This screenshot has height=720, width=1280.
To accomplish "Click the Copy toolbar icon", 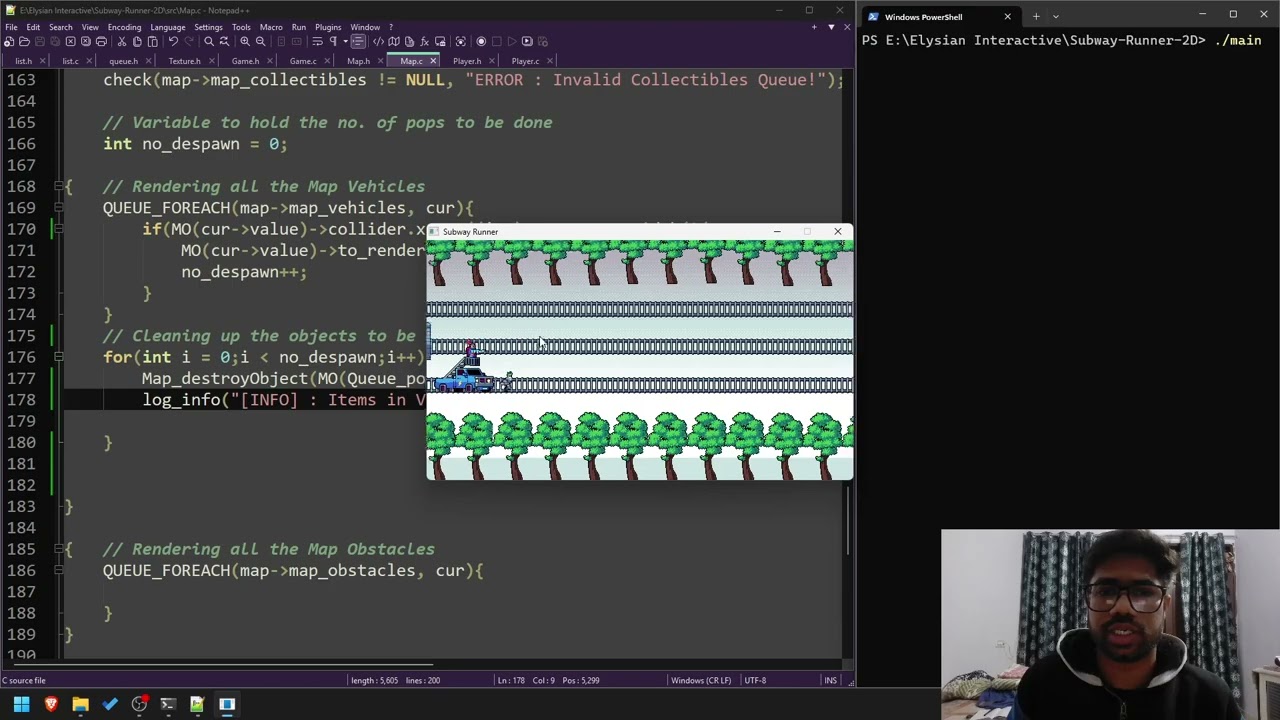I will coord(137,41).
